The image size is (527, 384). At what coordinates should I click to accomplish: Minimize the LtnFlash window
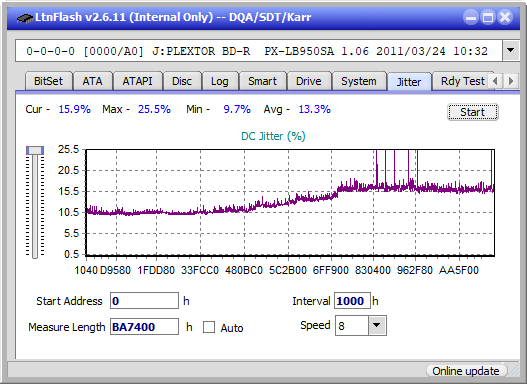[471, 17]
